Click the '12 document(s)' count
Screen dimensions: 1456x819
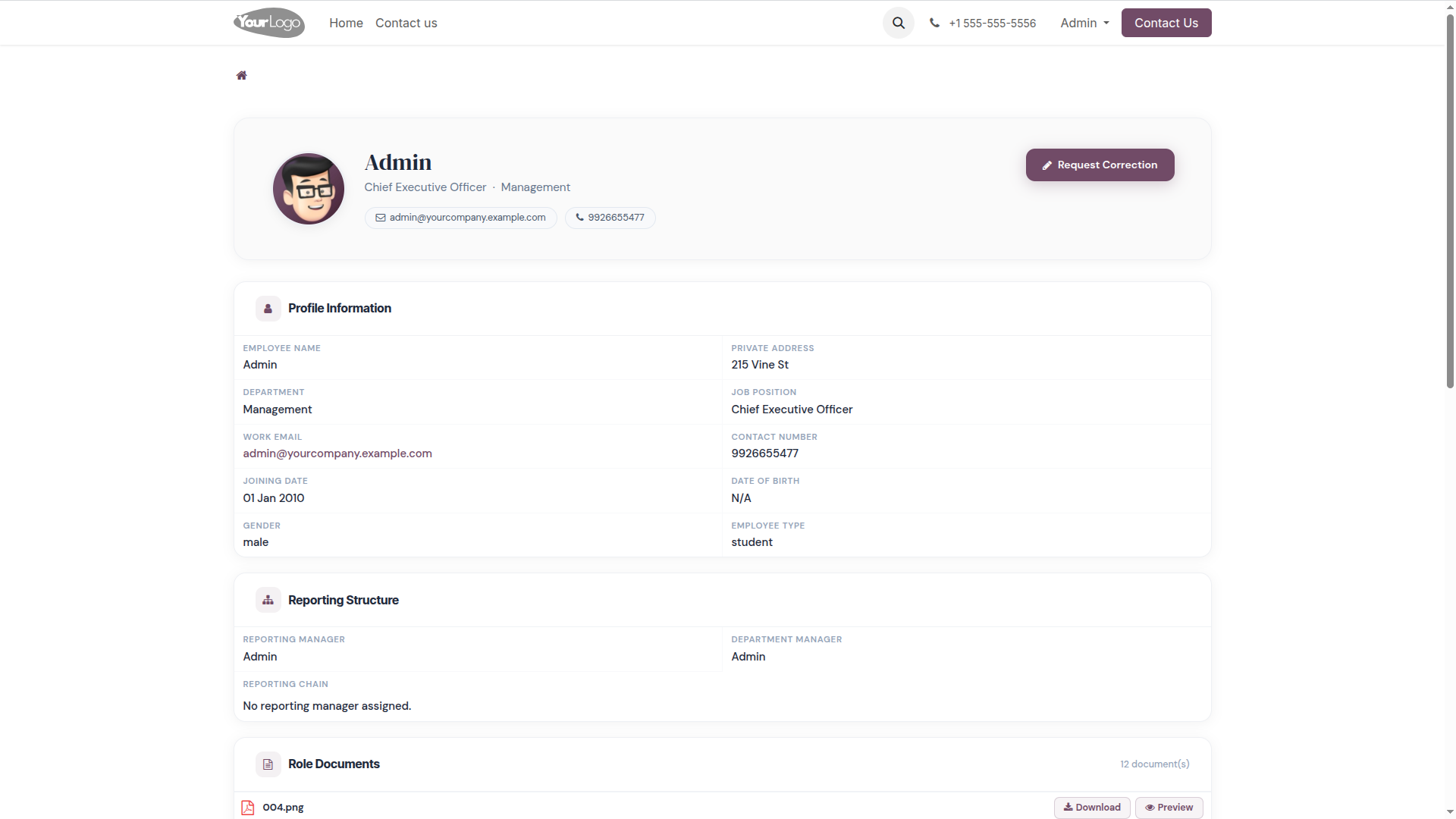pyautogui.click(x=1155, y=764)
